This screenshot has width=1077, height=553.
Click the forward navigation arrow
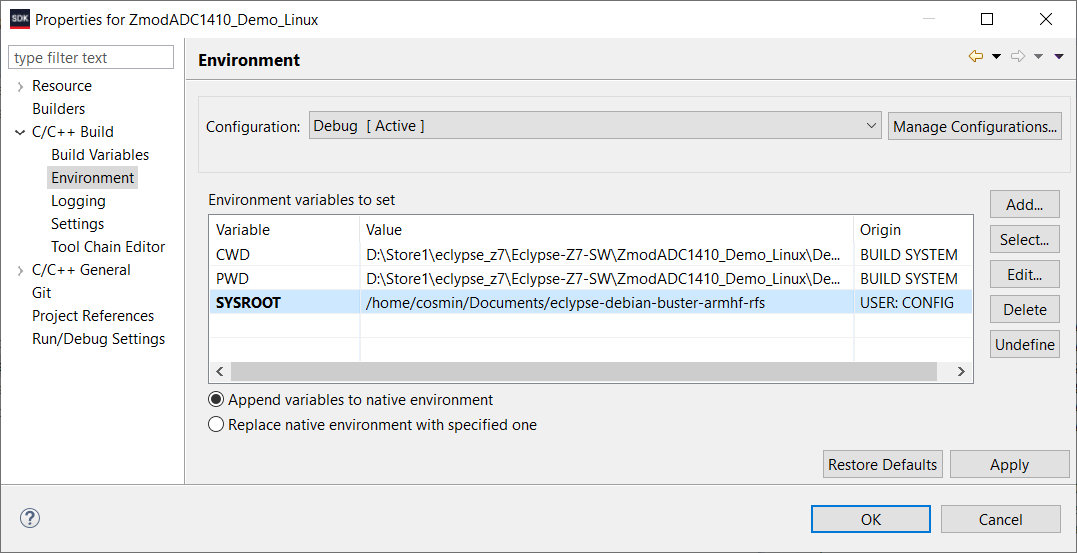click(1018, 57)
